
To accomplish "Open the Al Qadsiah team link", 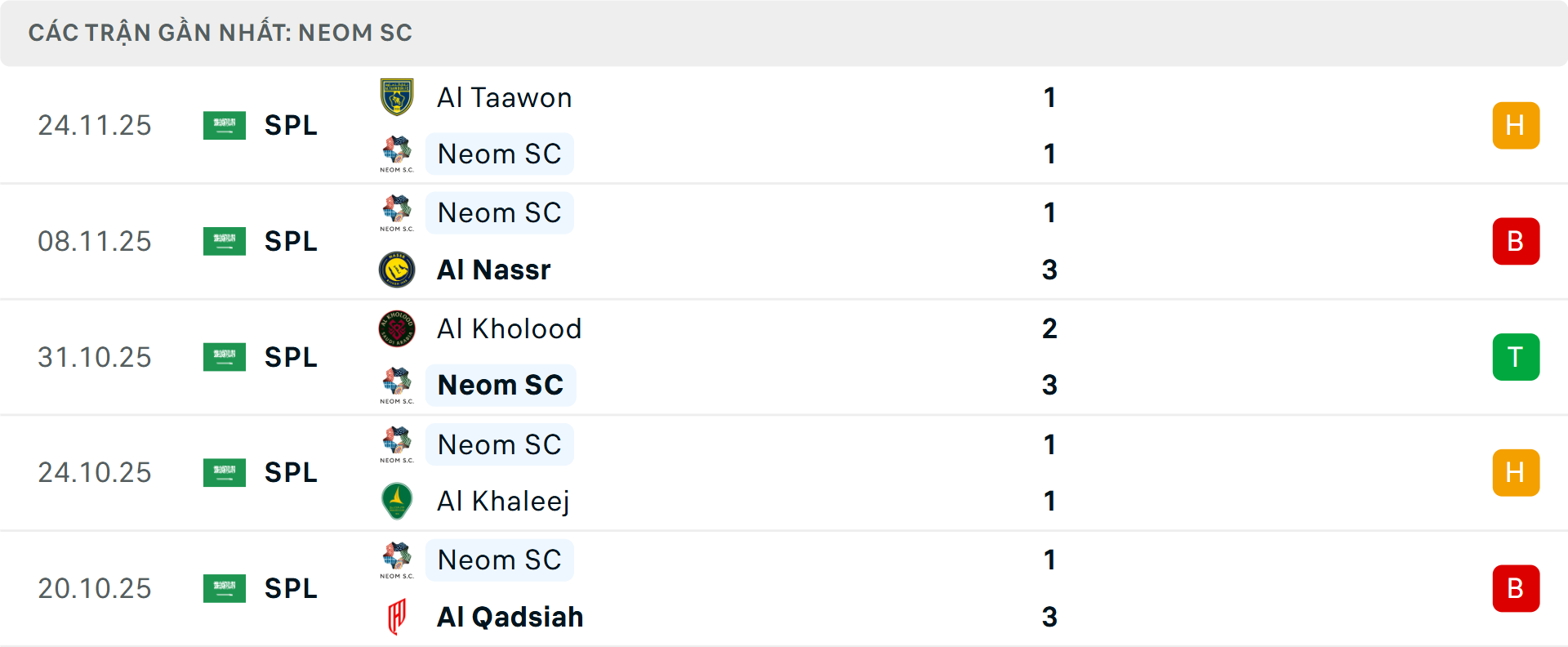I will [x=510, y=617].
